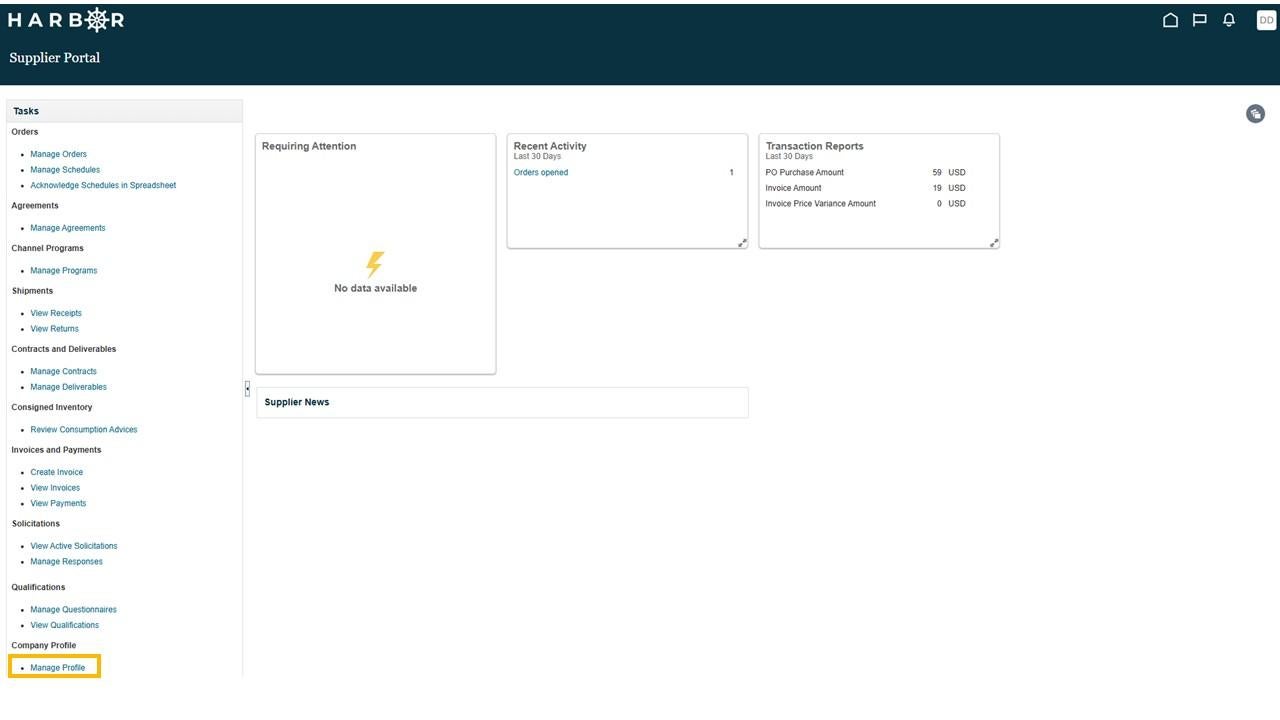The width and height of the screenshot is (1280, 720).
Task: Open View Returns link
Action: [x=54, y=329]
